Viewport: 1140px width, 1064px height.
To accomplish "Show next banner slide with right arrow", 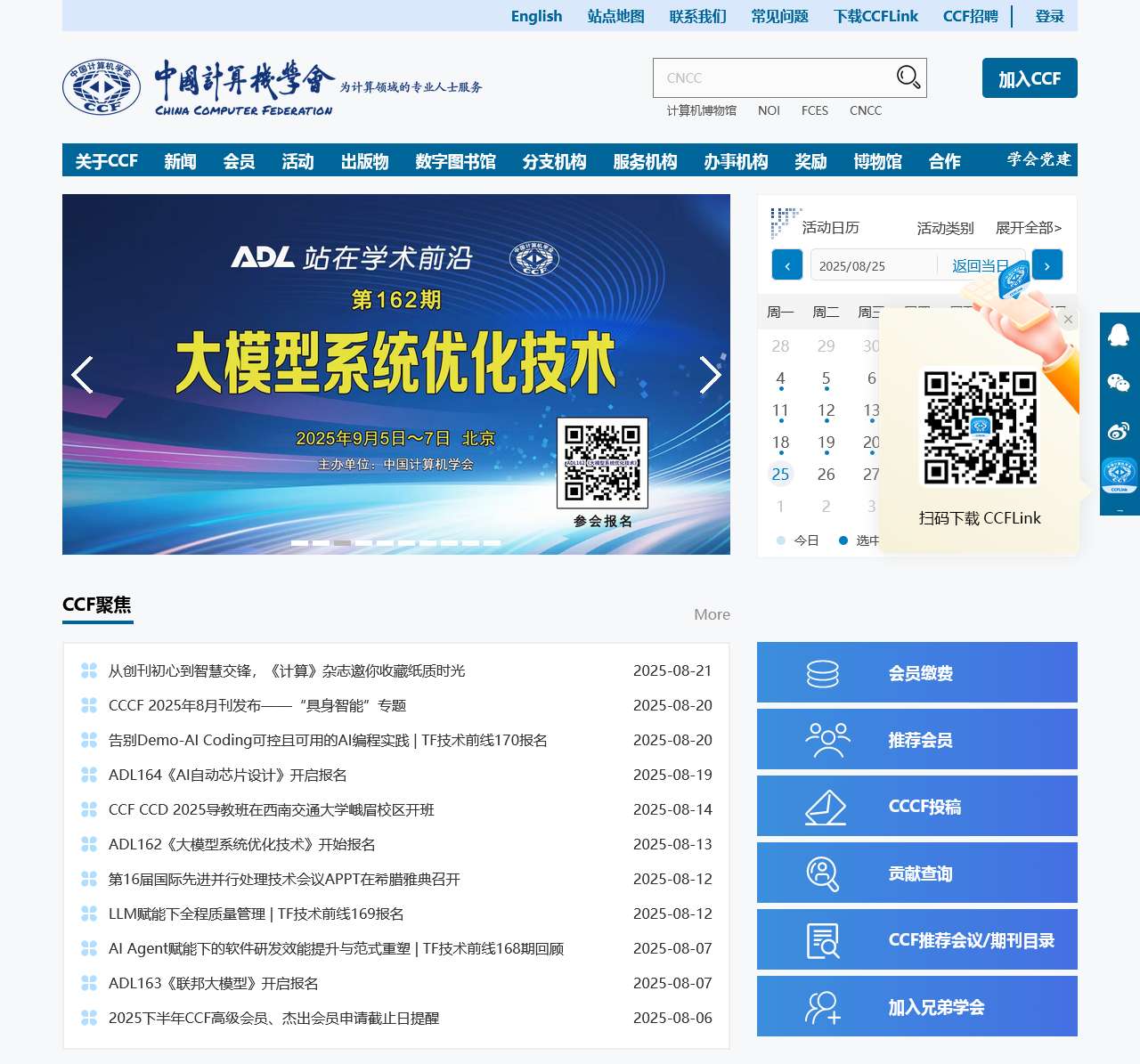I will click(710, 375).
